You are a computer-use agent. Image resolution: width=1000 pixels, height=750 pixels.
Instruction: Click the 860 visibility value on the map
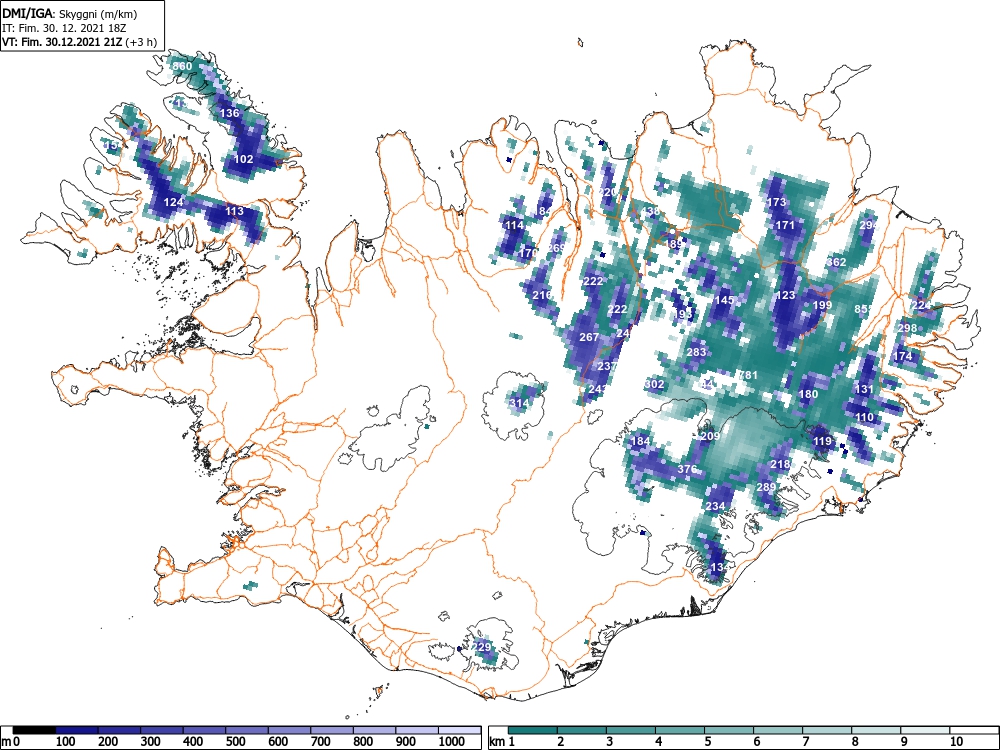pos(182,66)
